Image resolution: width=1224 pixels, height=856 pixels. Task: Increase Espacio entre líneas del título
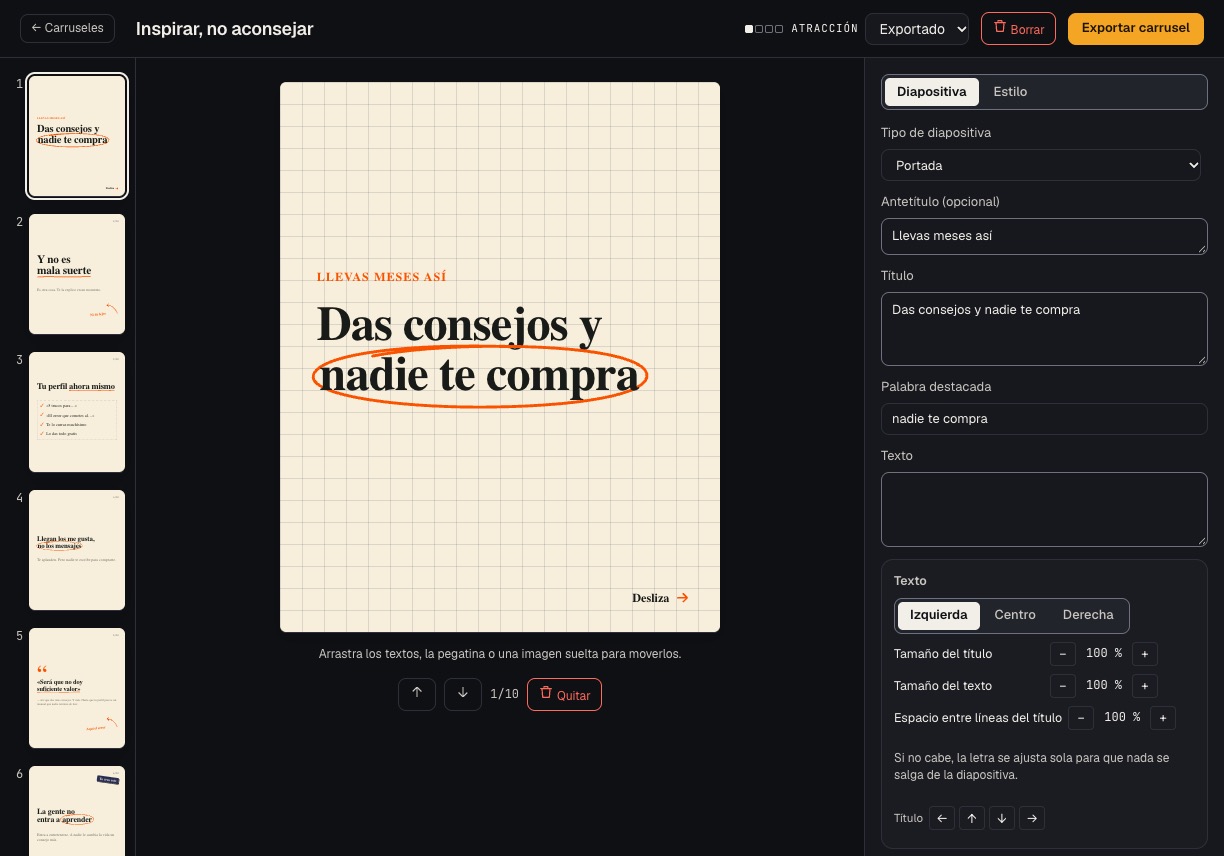[1163, 718]
